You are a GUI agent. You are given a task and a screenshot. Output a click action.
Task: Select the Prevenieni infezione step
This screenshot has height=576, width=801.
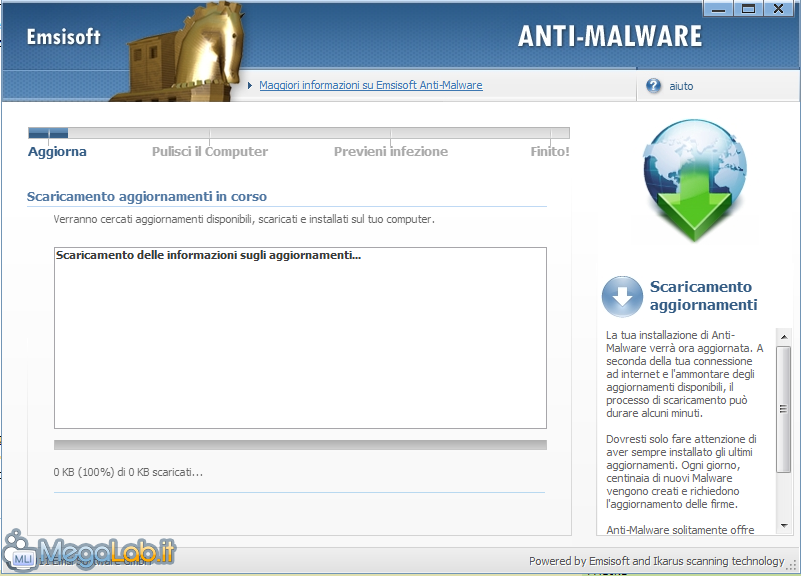click(391, 152)
